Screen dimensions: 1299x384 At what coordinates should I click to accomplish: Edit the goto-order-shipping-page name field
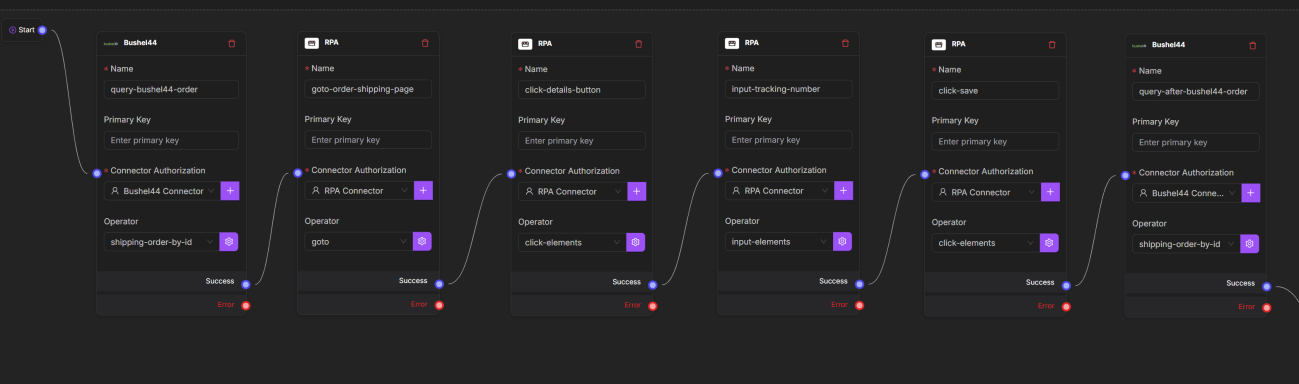tap(368, 88)
